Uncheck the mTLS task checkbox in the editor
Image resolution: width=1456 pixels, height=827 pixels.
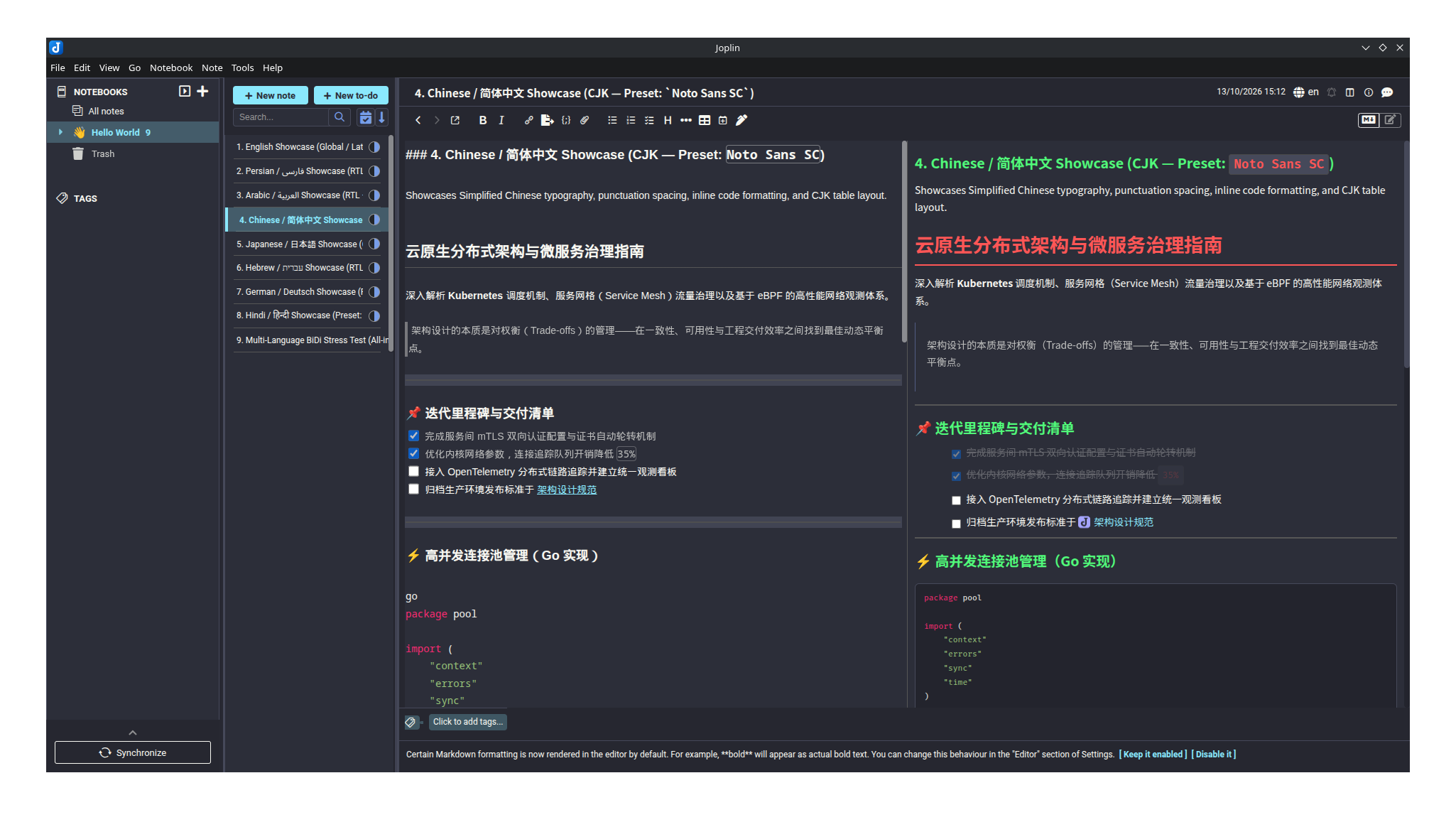(x=413, y=436)
